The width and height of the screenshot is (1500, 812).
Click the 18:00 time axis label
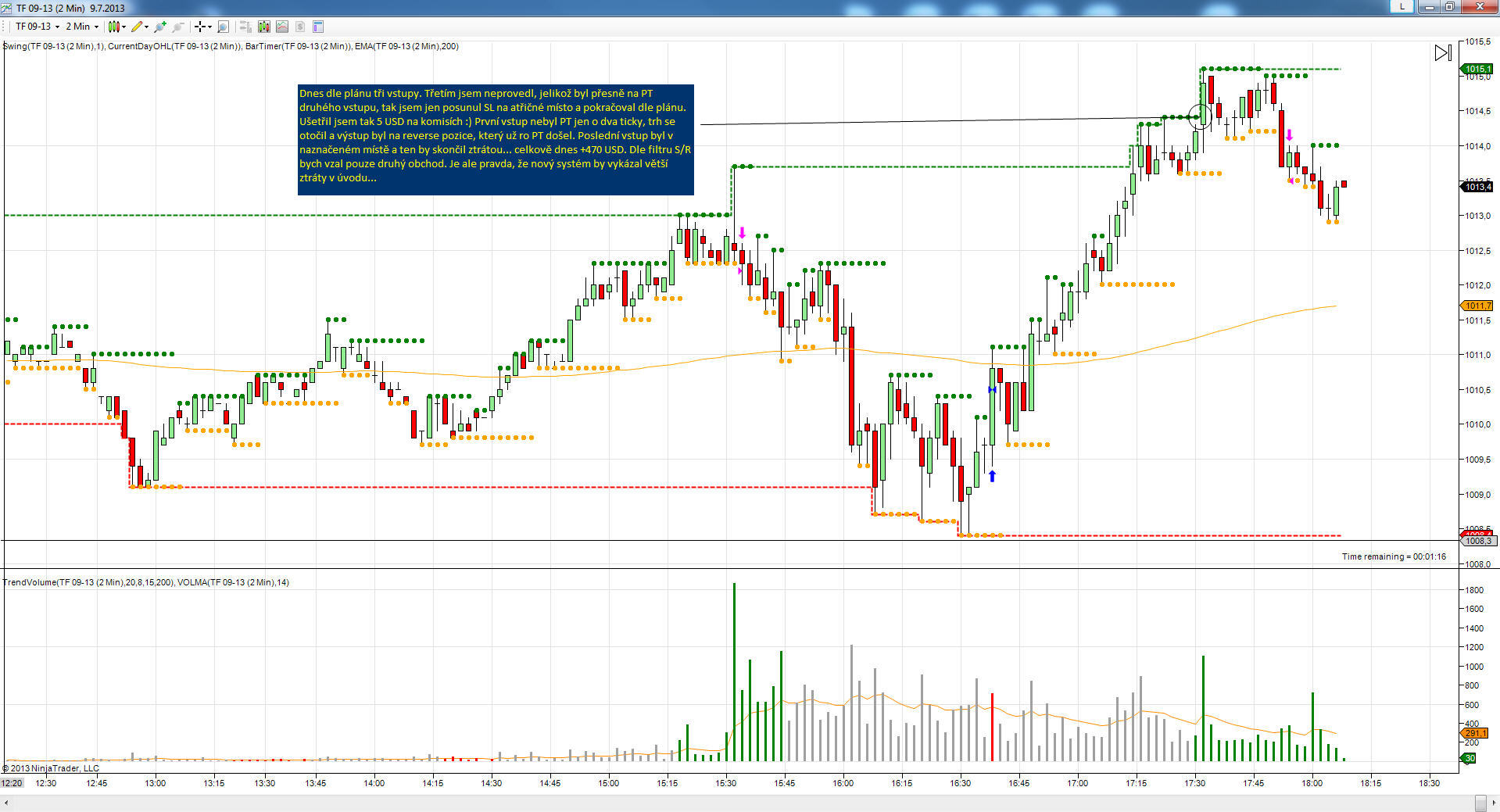pyautogui.click(x=1312, y=783)
